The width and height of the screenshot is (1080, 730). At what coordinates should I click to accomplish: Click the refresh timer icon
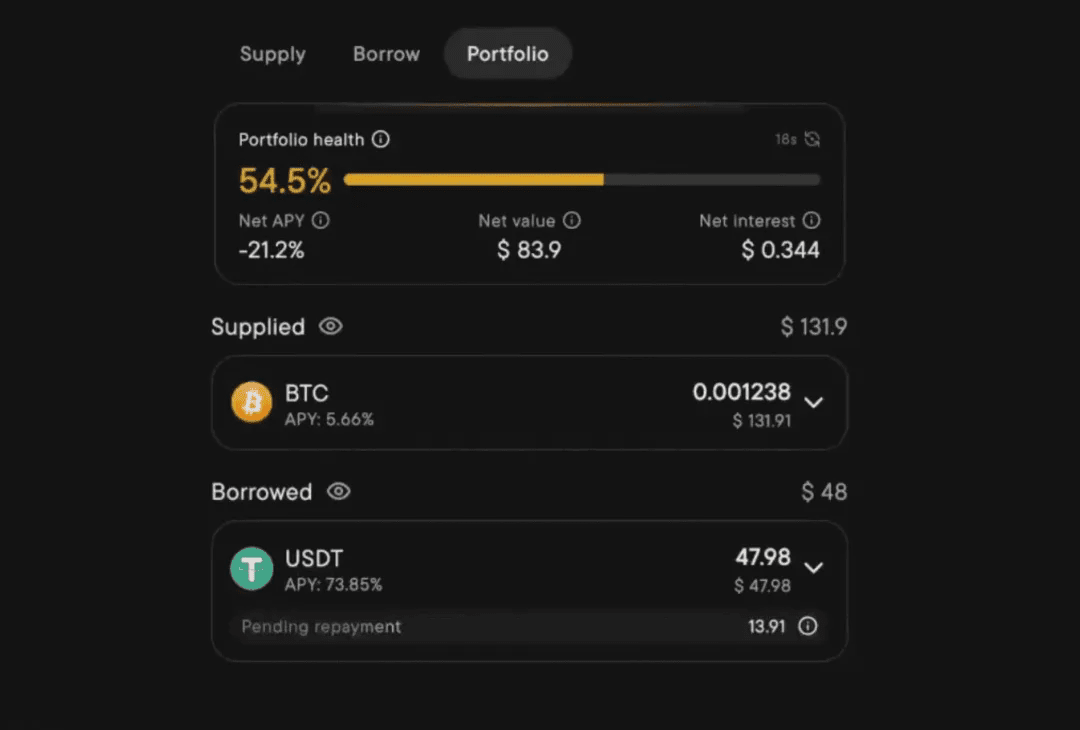[x=812, y=140]
